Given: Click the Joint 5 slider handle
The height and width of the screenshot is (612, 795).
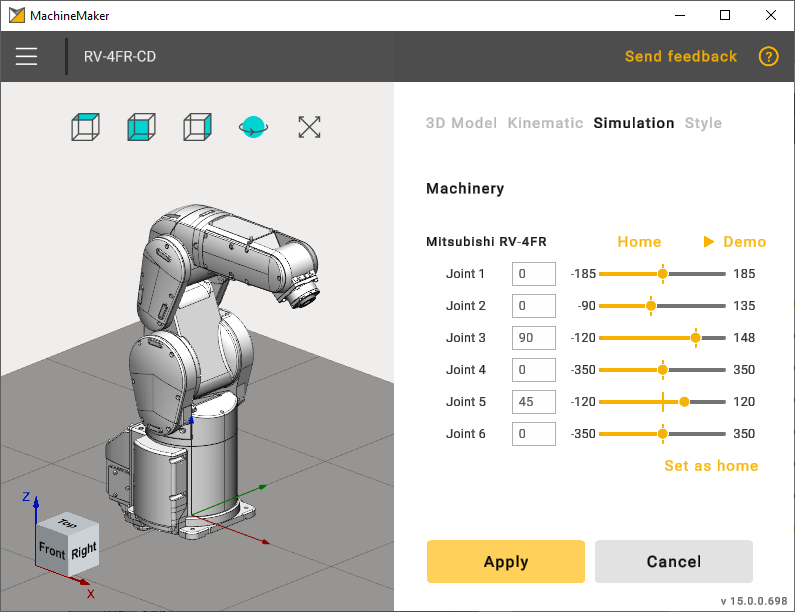Looking at the screenshot, I should 684,402.
